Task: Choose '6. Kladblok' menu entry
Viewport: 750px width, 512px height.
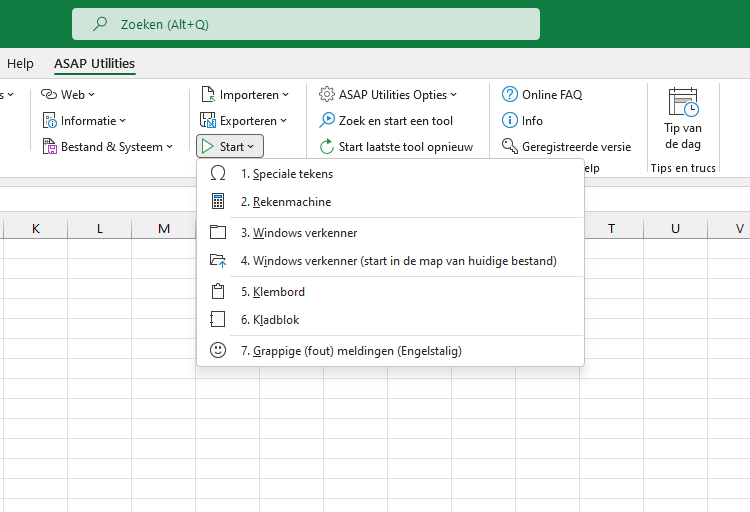Action: [390, 319]
